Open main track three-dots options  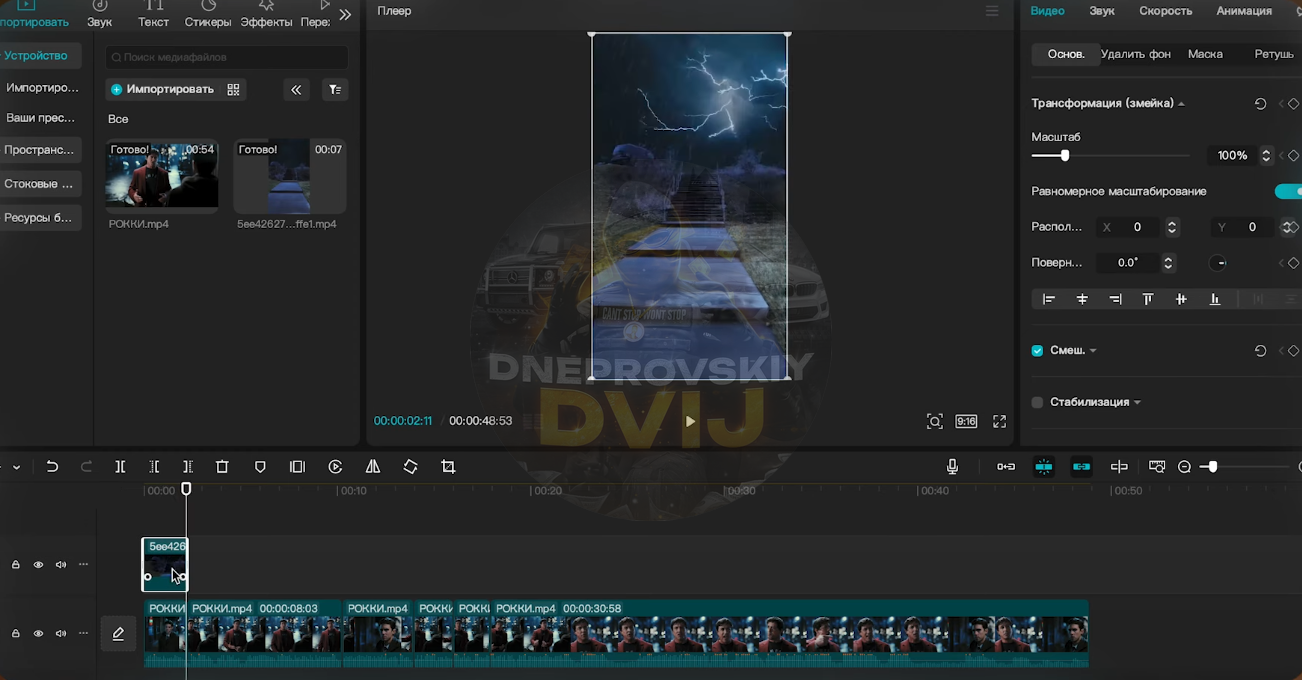tap(84, 634)
